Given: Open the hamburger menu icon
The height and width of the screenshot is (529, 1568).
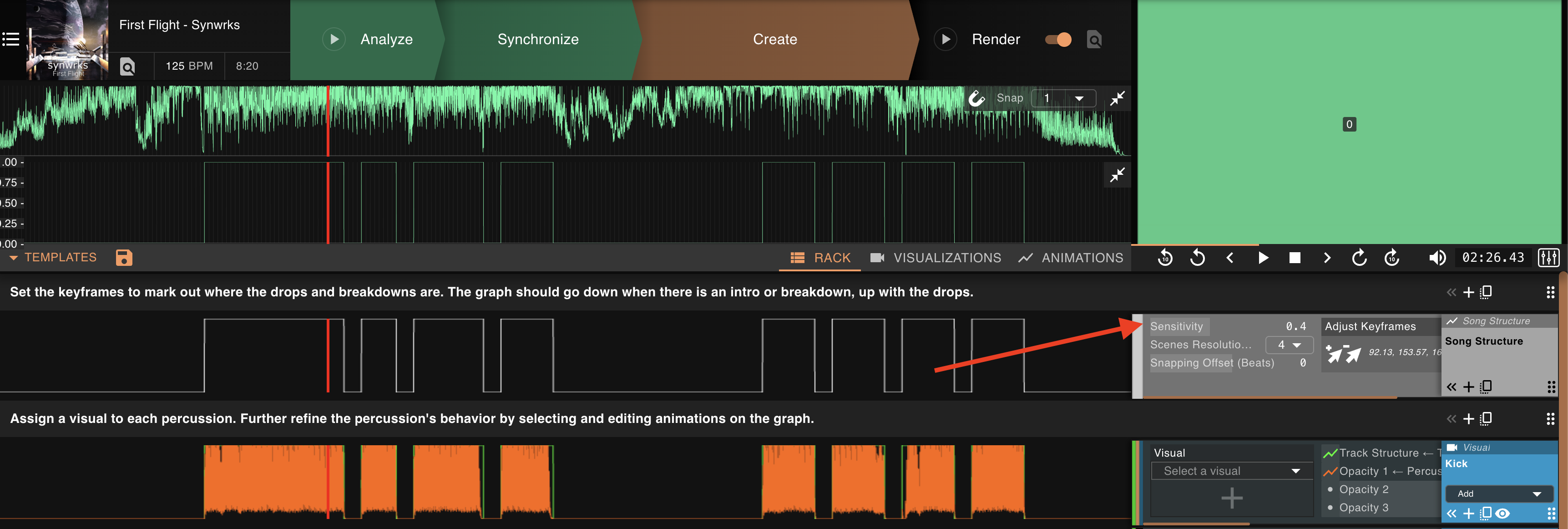Looking at the screenshot, I should click(x=11, y=40).
